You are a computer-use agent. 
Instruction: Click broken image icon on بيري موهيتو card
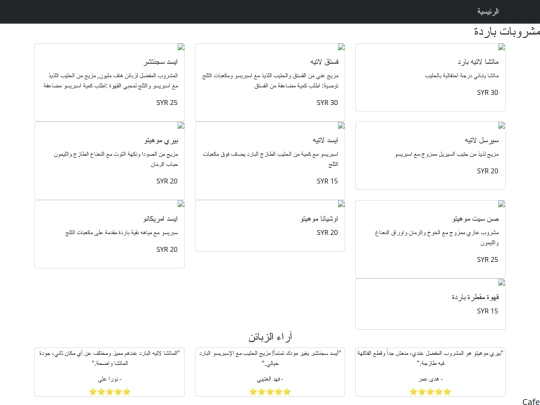pos(181,126)
